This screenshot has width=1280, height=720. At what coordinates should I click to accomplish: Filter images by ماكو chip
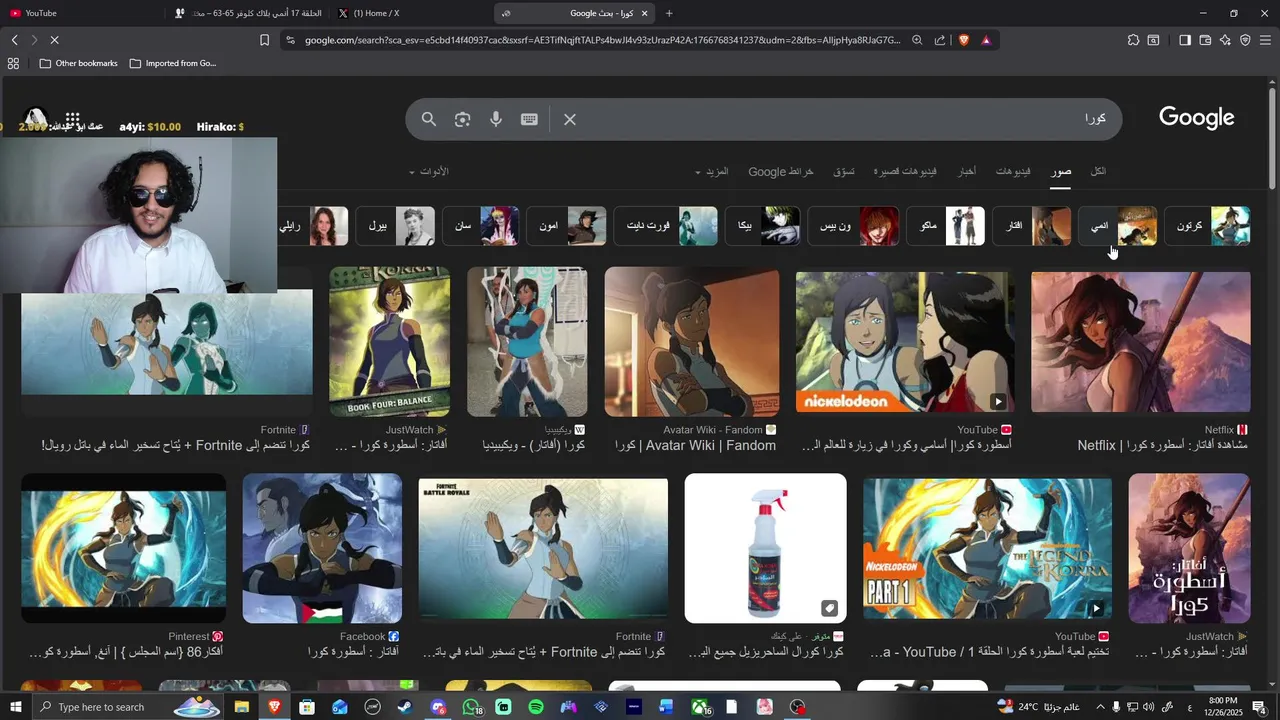[x=946, y=226]
